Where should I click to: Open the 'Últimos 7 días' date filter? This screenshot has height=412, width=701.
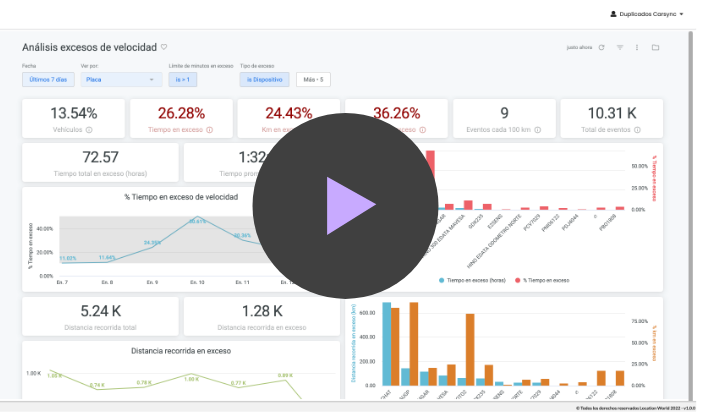click(48, 79)
